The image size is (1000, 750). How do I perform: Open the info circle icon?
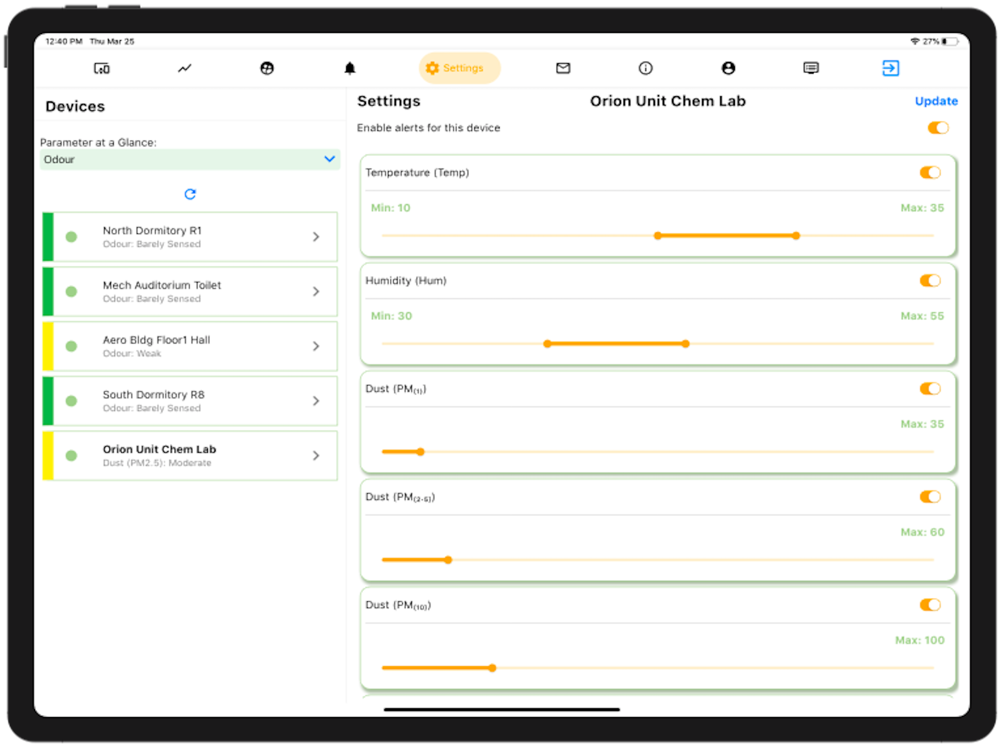coord(645,68)
